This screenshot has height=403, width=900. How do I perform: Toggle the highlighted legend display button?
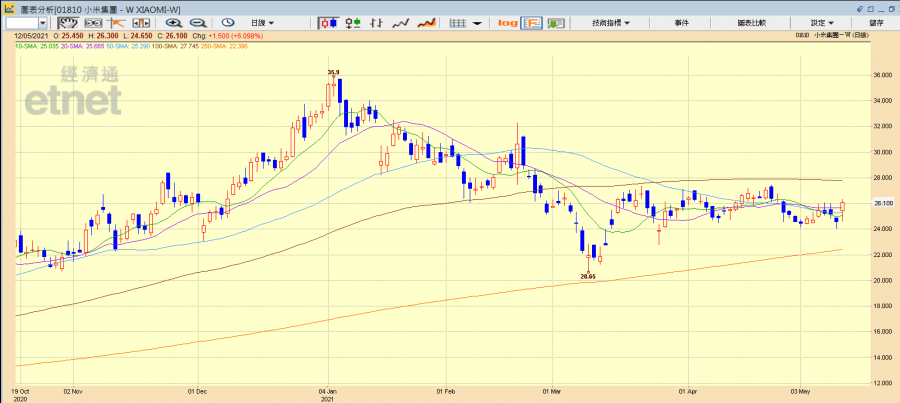coord(532,22)
